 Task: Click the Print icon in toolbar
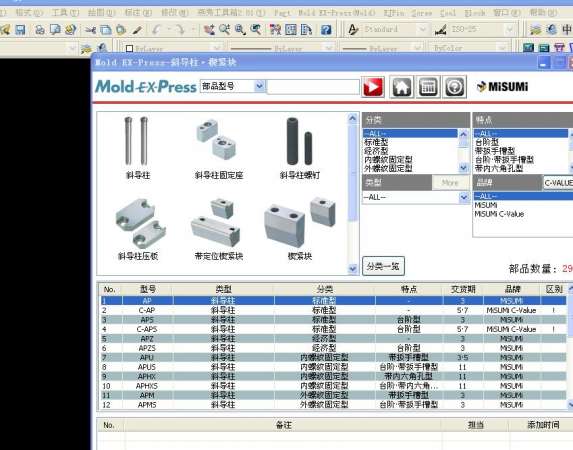[39, 29]
